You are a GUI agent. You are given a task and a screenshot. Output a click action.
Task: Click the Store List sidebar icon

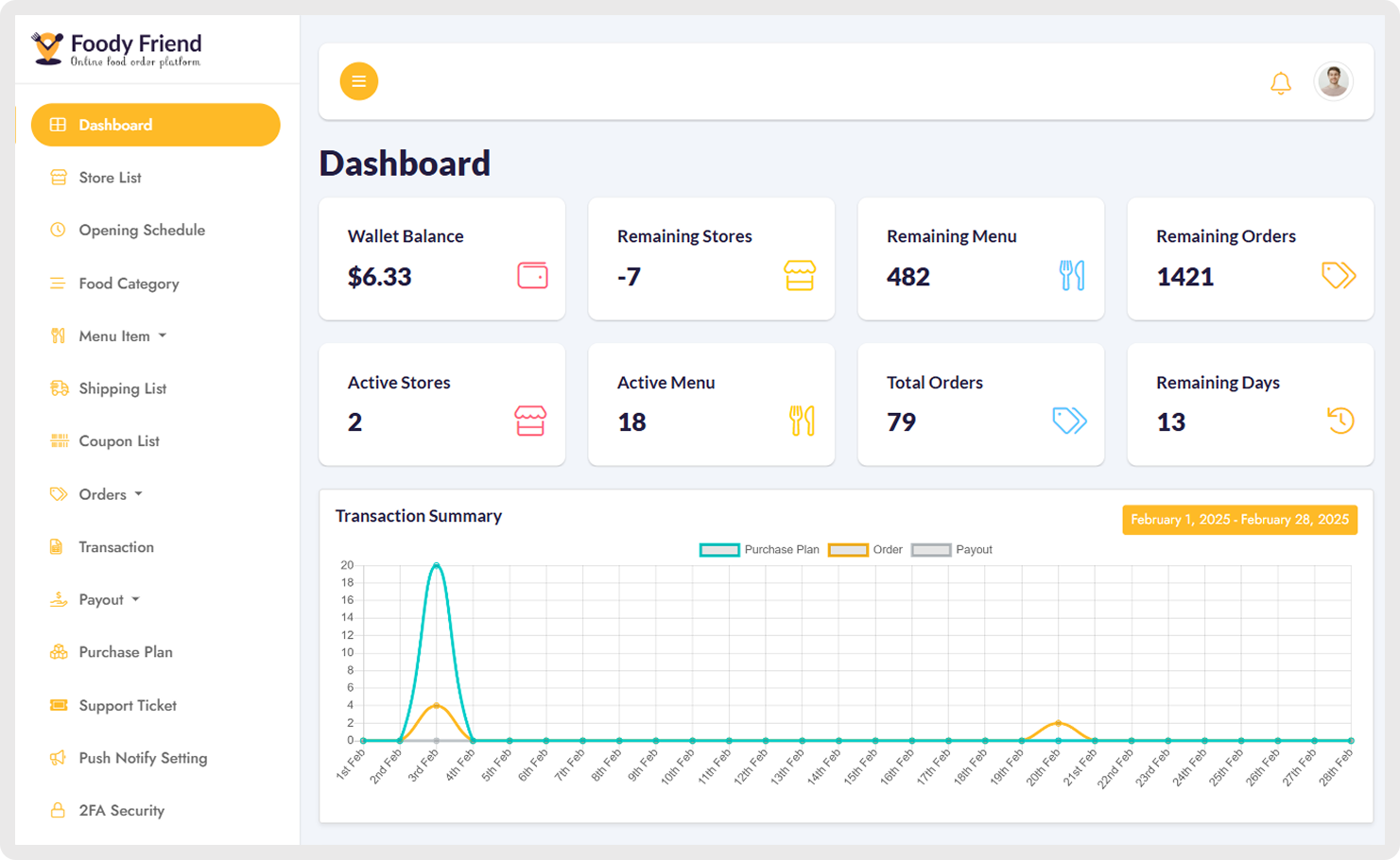[58, 178]
